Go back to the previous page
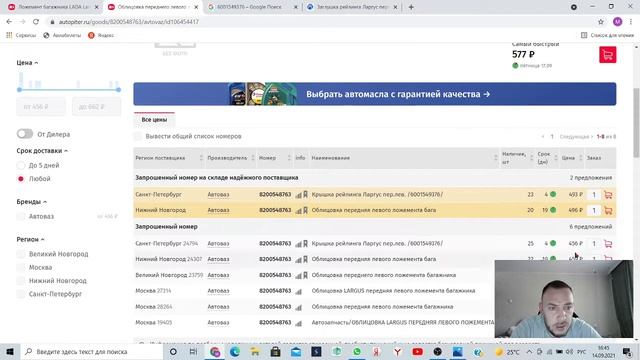This screenshot has height=360, width=640. coord(9,22)
